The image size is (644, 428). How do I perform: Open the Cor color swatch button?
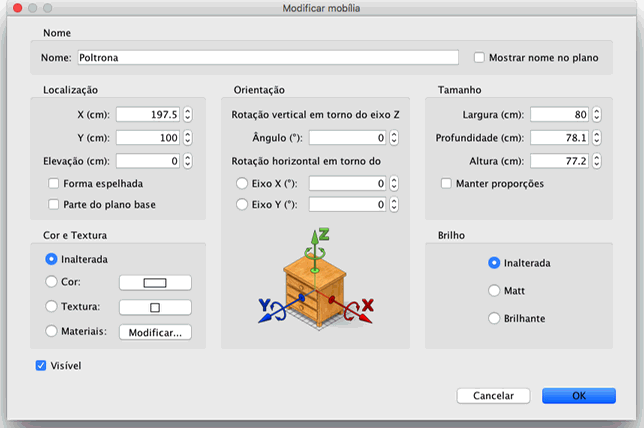coord(155,283)
